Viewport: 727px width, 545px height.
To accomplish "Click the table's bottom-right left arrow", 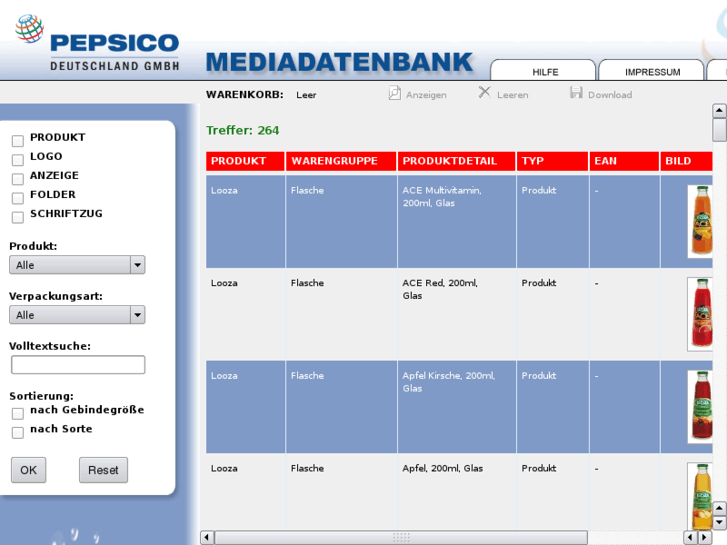I will pos(691,537).
